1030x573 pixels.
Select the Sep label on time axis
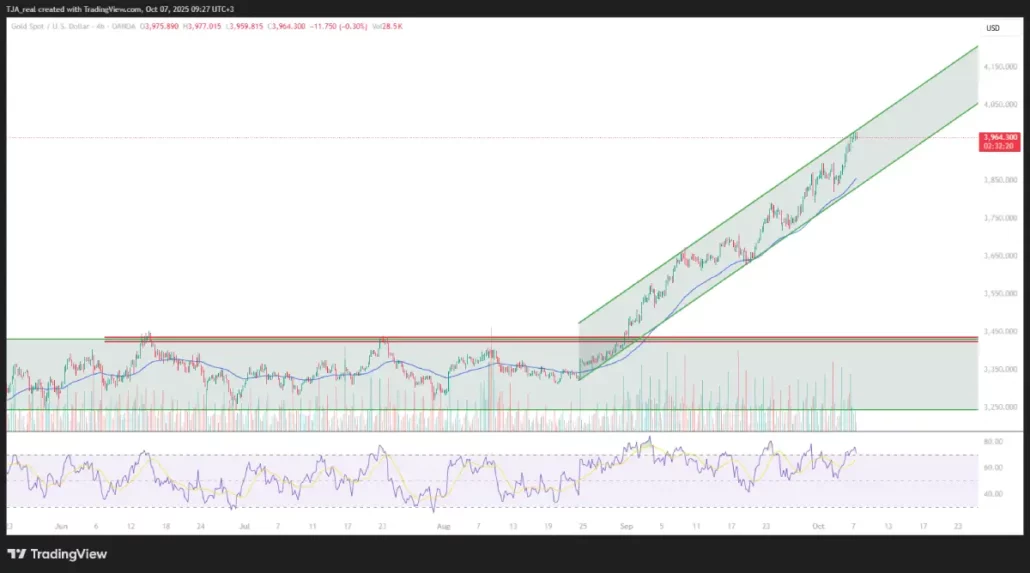(x=626, y=525)
